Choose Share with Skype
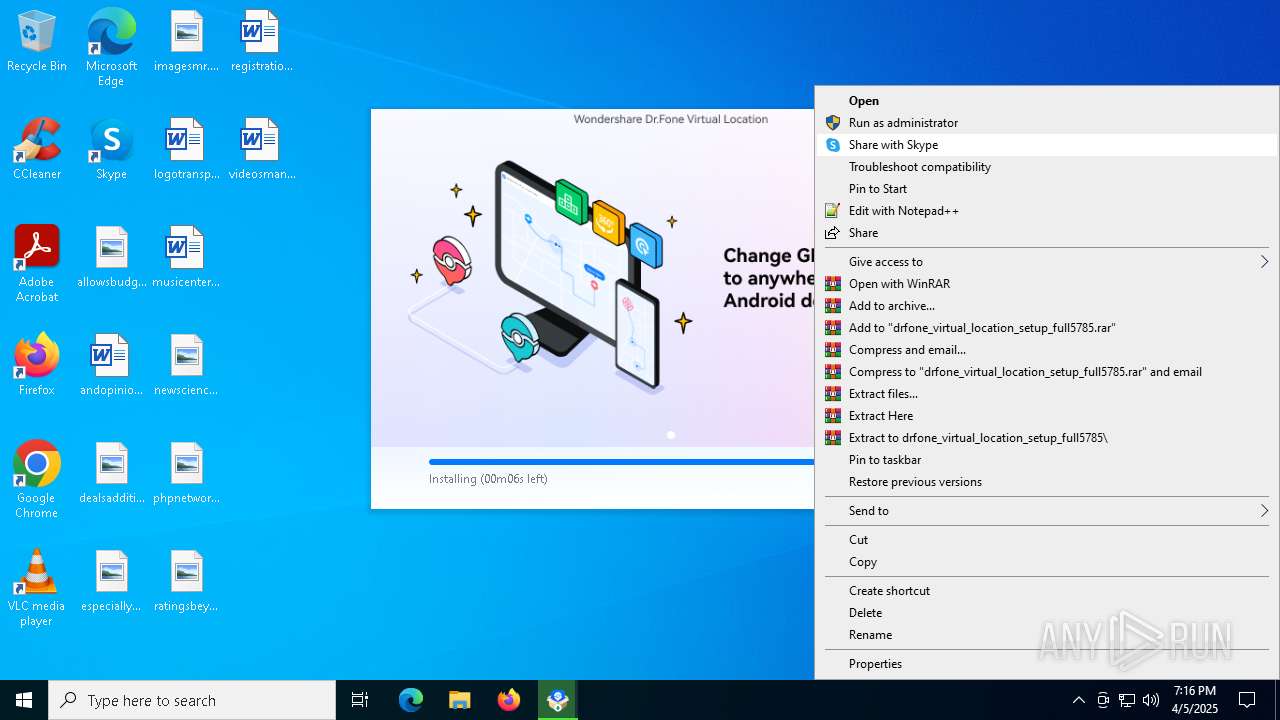 click(x=1049, y=144)
